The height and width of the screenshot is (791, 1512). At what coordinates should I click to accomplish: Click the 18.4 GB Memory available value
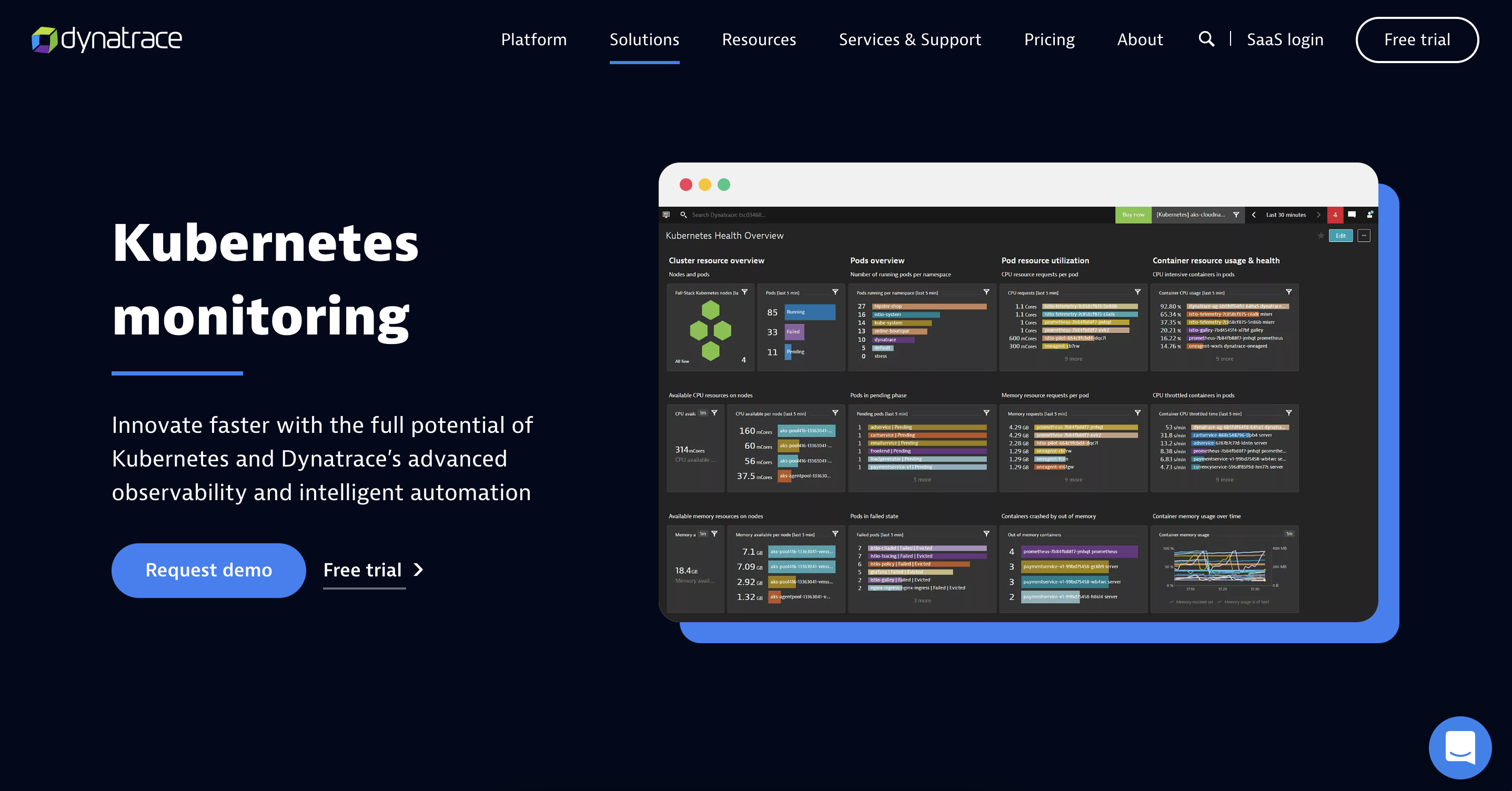tap(686, 570)
